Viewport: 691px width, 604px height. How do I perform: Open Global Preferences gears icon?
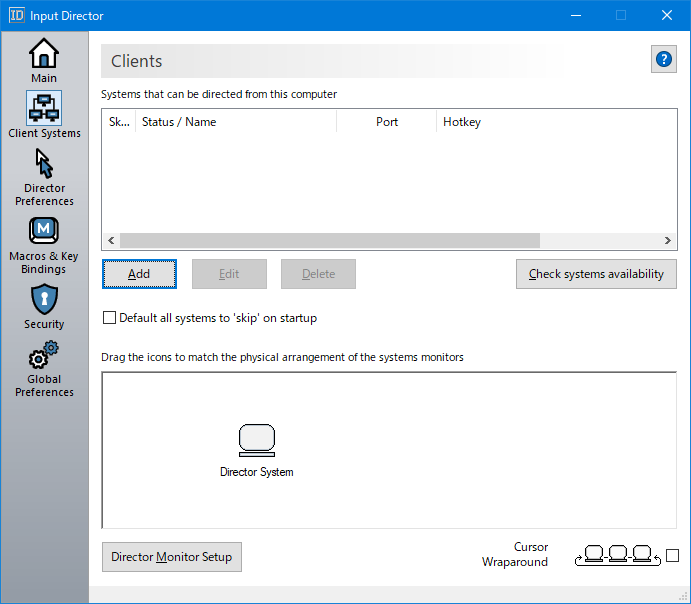click(x=44, y=355)
